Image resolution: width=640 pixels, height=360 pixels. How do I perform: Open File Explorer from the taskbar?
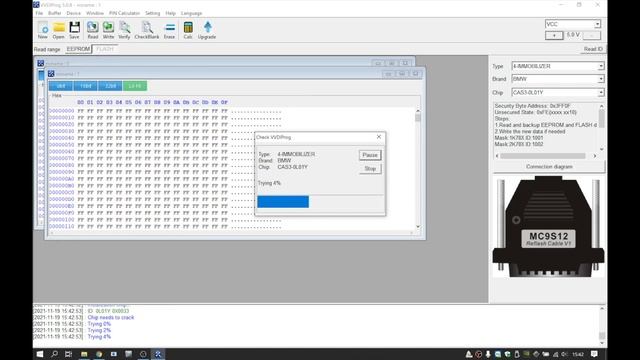[84, 354]
